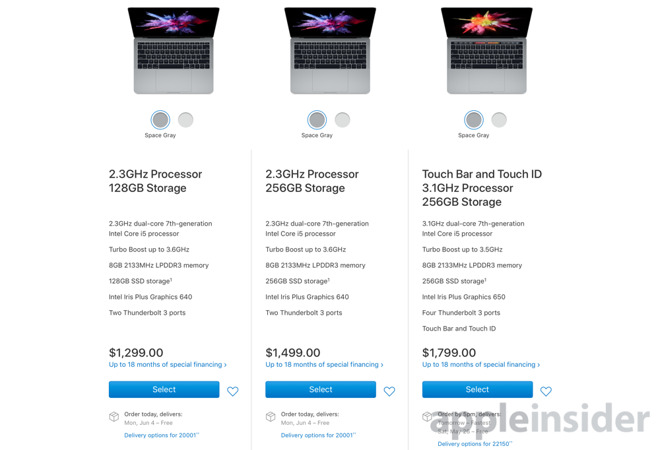
Task: Favorite the $1,299 MacBook Pro with heart icon
Action: (233, 391)
